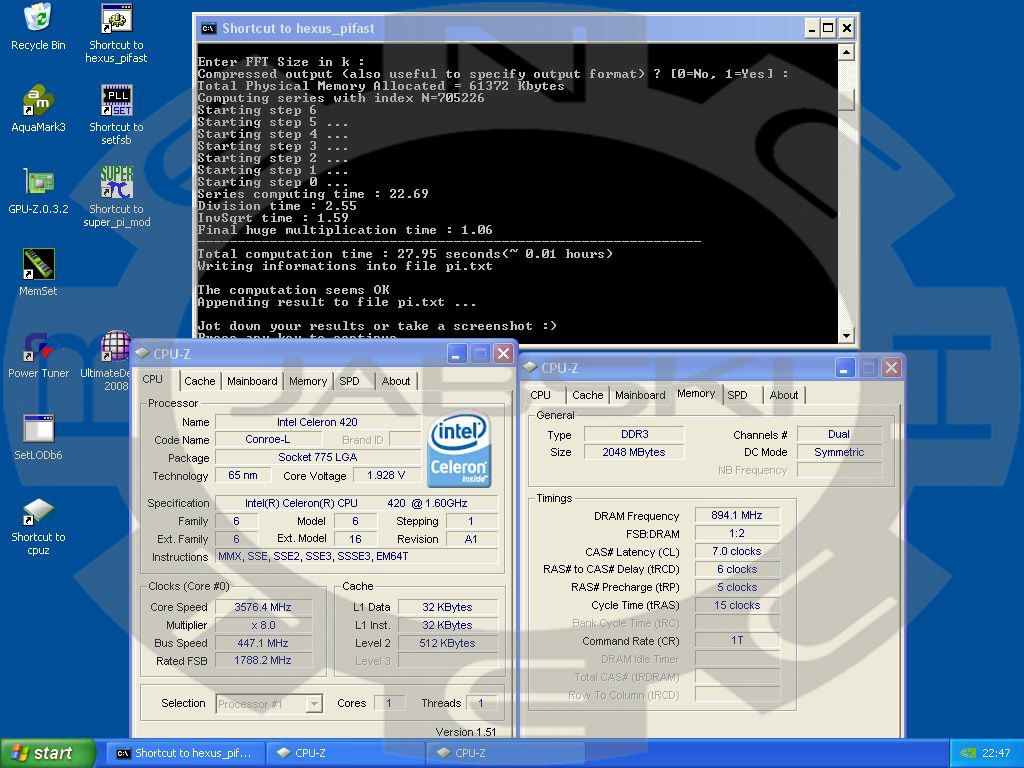Image resolution: width=1024 pixels, height=768 pixels.
Task: Click the Memory Size value 2048 MBytes
Action: 634,452
